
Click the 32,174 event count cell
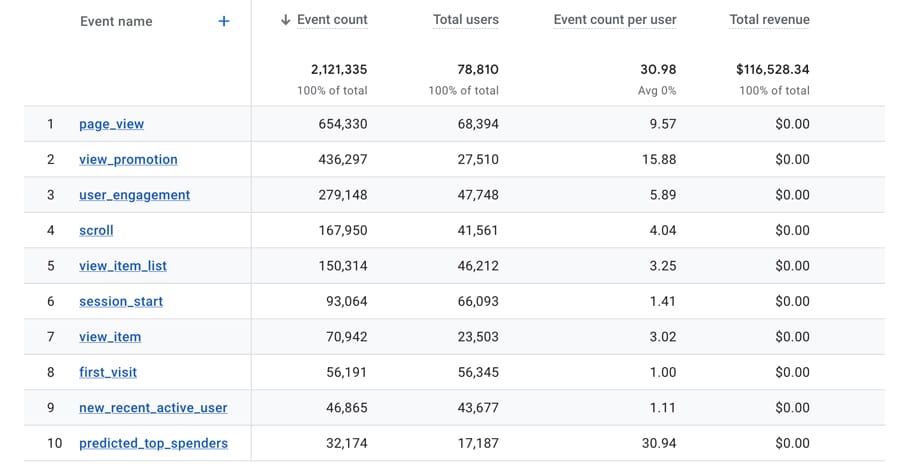point(347,443)
